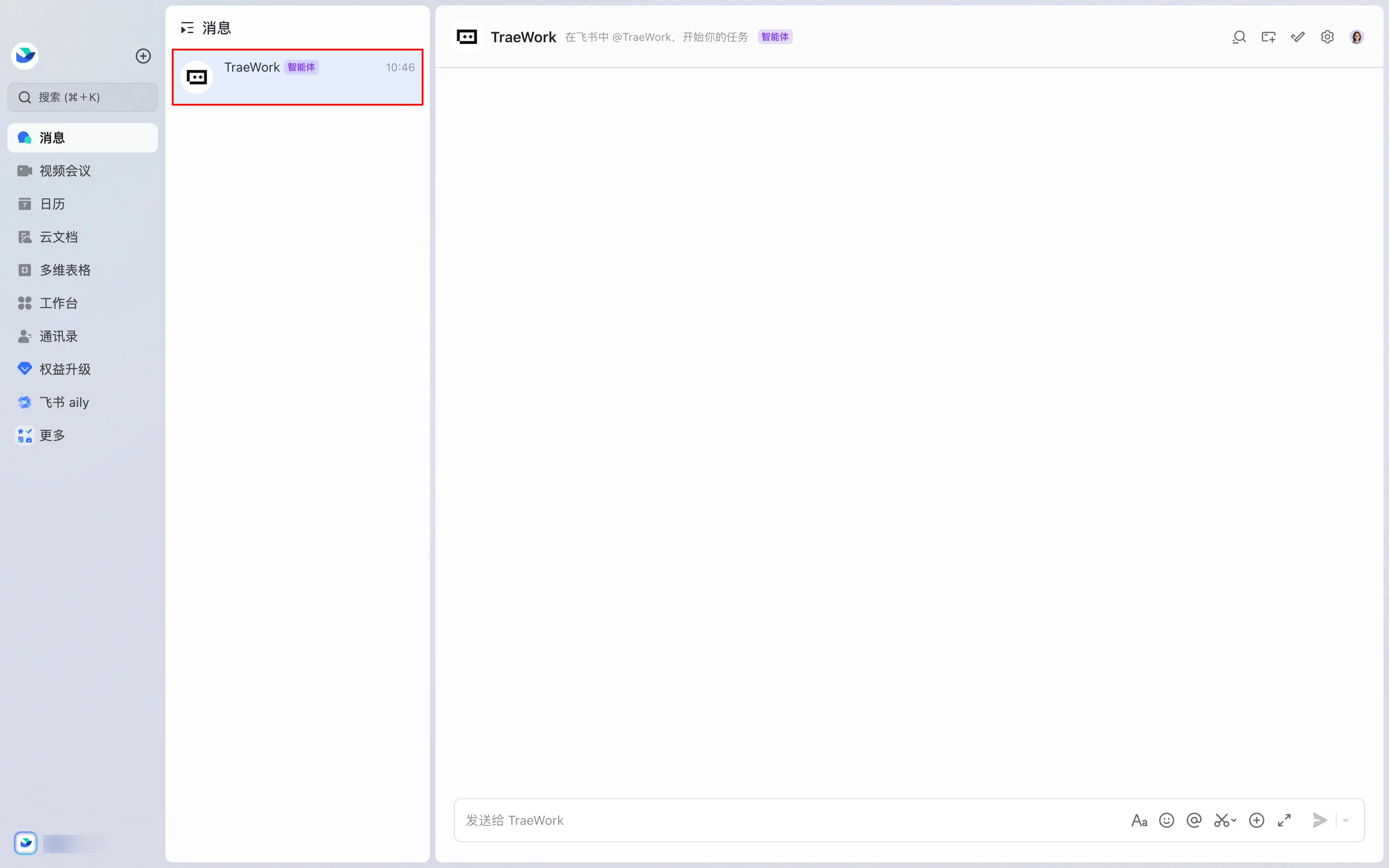This screenshot has height=868, width=1389.
Task: Click the 智能体 tag in the TraeWork list row
Action: coord(301,67)
